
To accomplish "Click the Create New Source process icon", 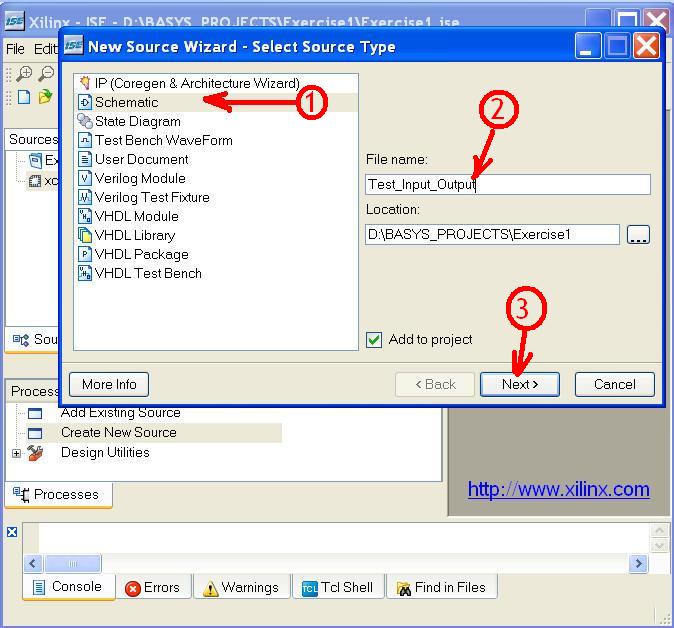I will (x=35, y=433).
